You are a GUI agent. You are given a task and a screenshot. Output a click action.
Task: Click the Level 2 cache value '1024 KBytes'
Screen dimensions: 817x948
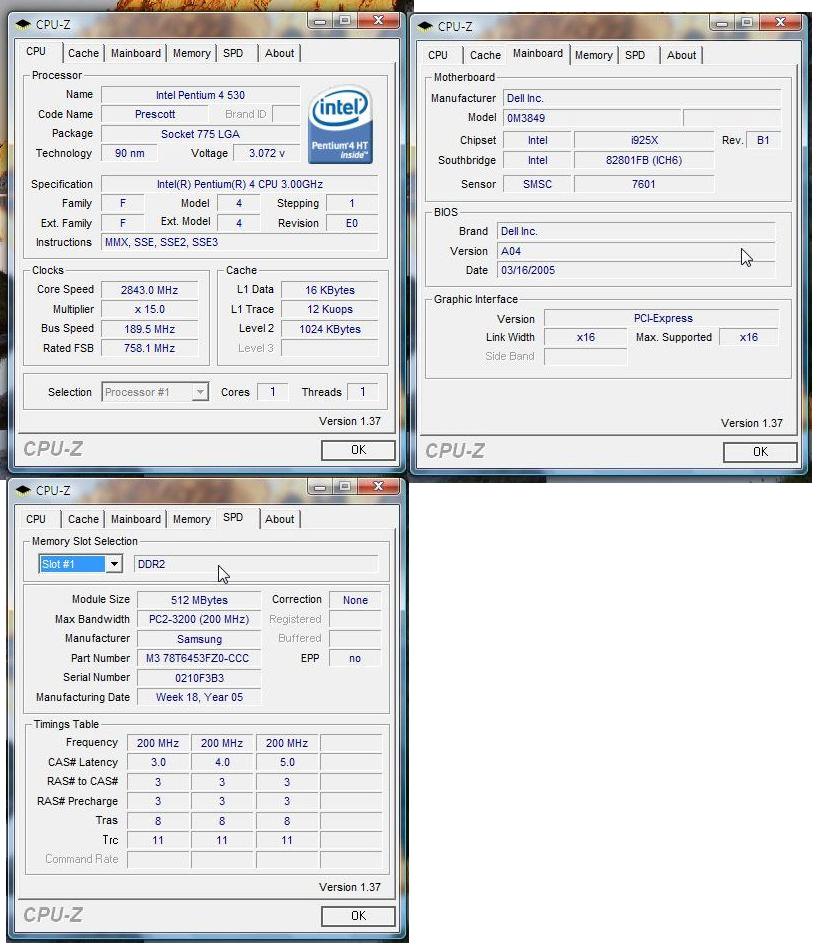tap(330, 329)
